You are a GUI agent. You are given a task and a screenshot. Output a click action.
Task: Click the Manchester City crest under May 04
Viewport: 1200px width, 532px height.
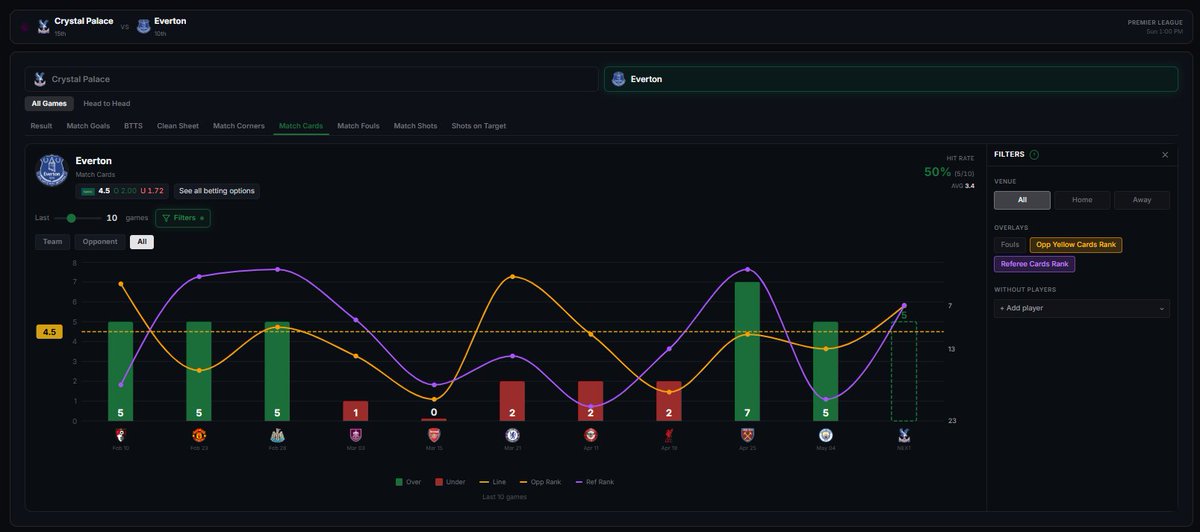coord(826,435)
